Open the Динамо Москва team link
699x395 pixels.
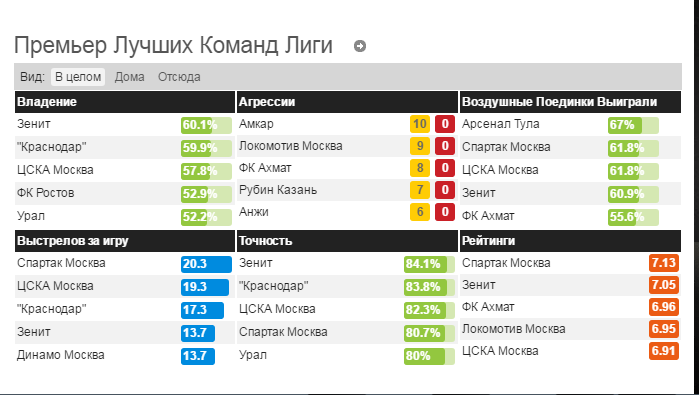pos(61,355)
